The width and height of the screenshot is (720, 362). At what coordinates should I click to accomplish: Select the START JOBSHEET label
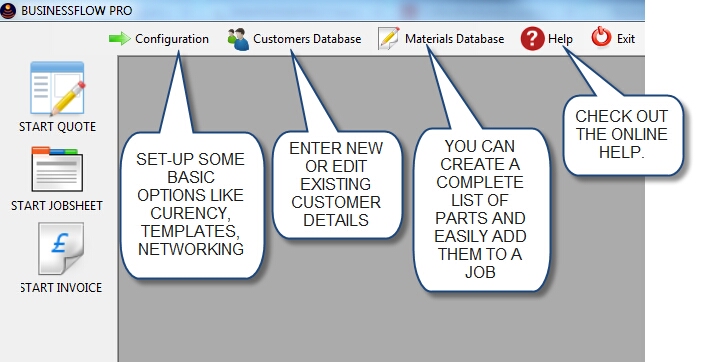pos(57,205)
